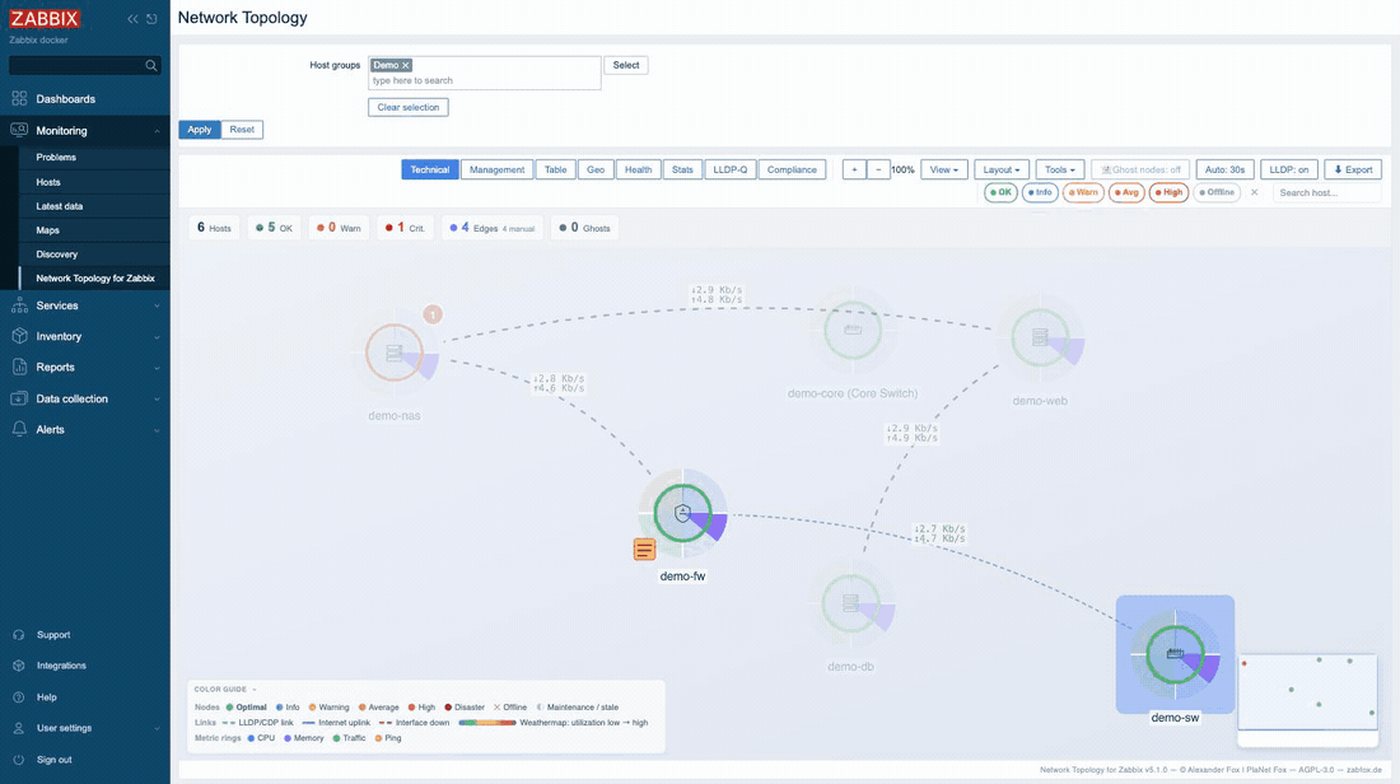Expand the Data collection menu section
Image resolution: width=1400 pixels, height=784 pixels.
(x=85, y=398)
